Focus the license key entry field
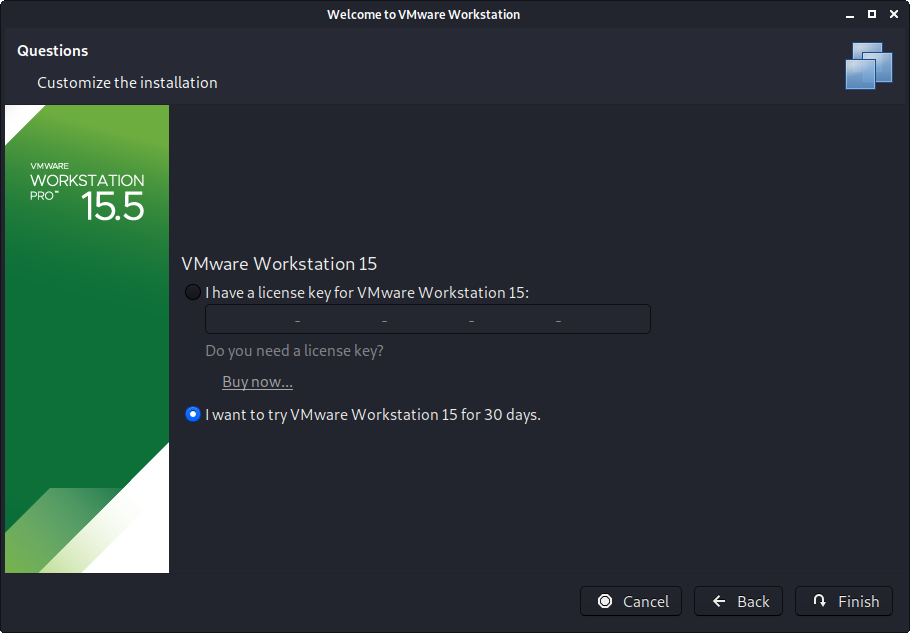This screenshot has height=633, width=910. [427, 320]
